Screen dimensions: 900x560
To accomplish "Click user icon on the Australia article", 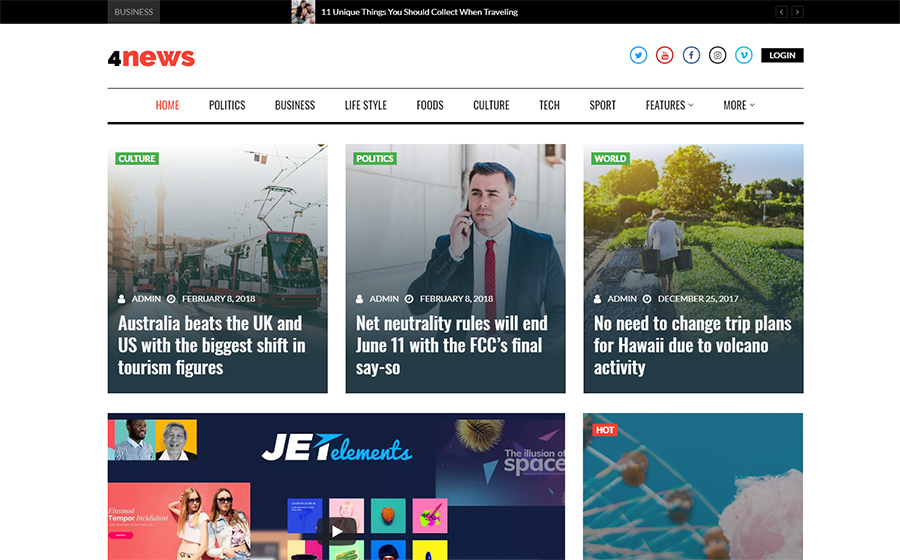I will [x=122, y=299].
